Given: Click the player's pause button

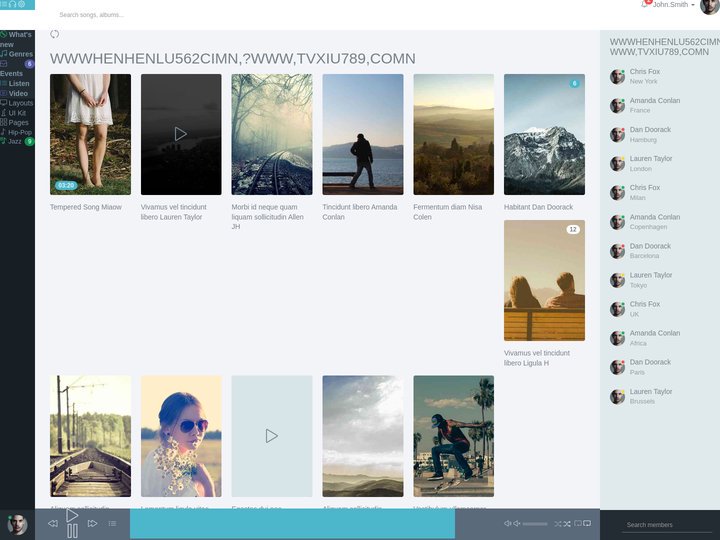Looking at the screenshot, I should (x=73, y=531).
